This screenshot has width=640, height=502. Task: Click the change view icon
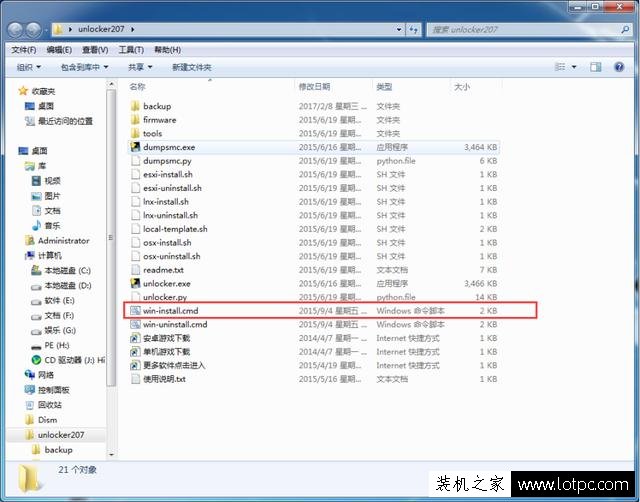(x=561, y=67)
